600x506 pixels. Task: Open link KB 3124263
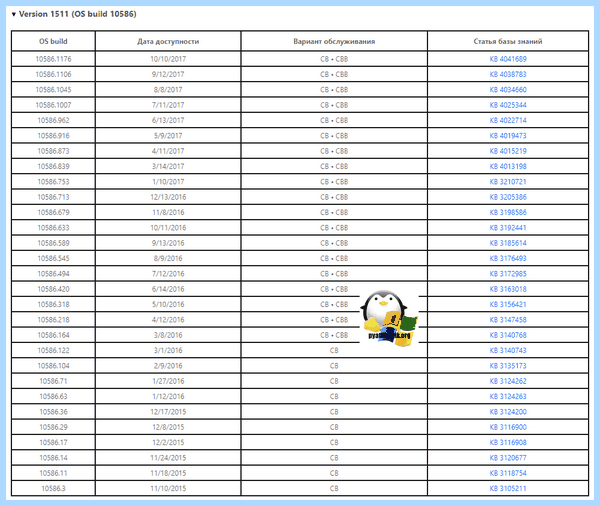pyautogui.click(x=508, y=397)
